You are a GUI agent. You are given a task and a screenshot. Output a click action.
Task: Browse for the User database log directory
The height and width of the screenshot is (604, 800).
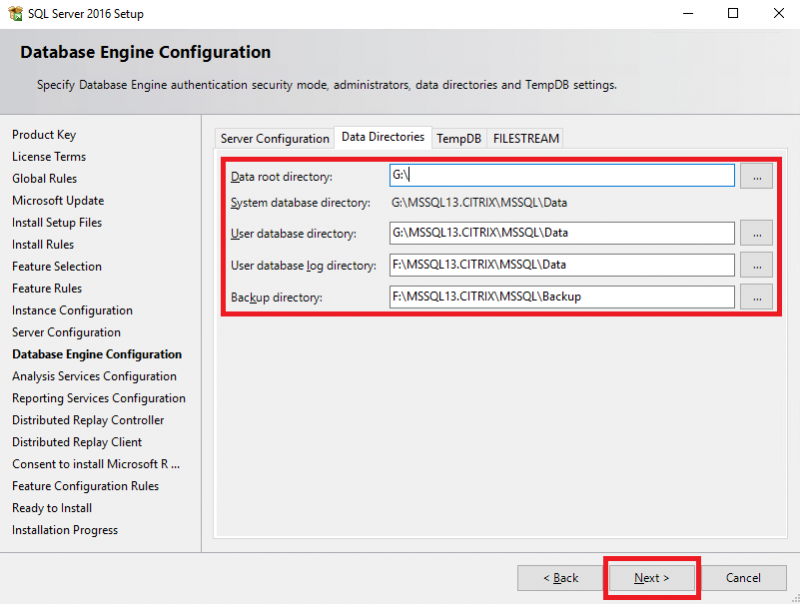coord(756,264)
